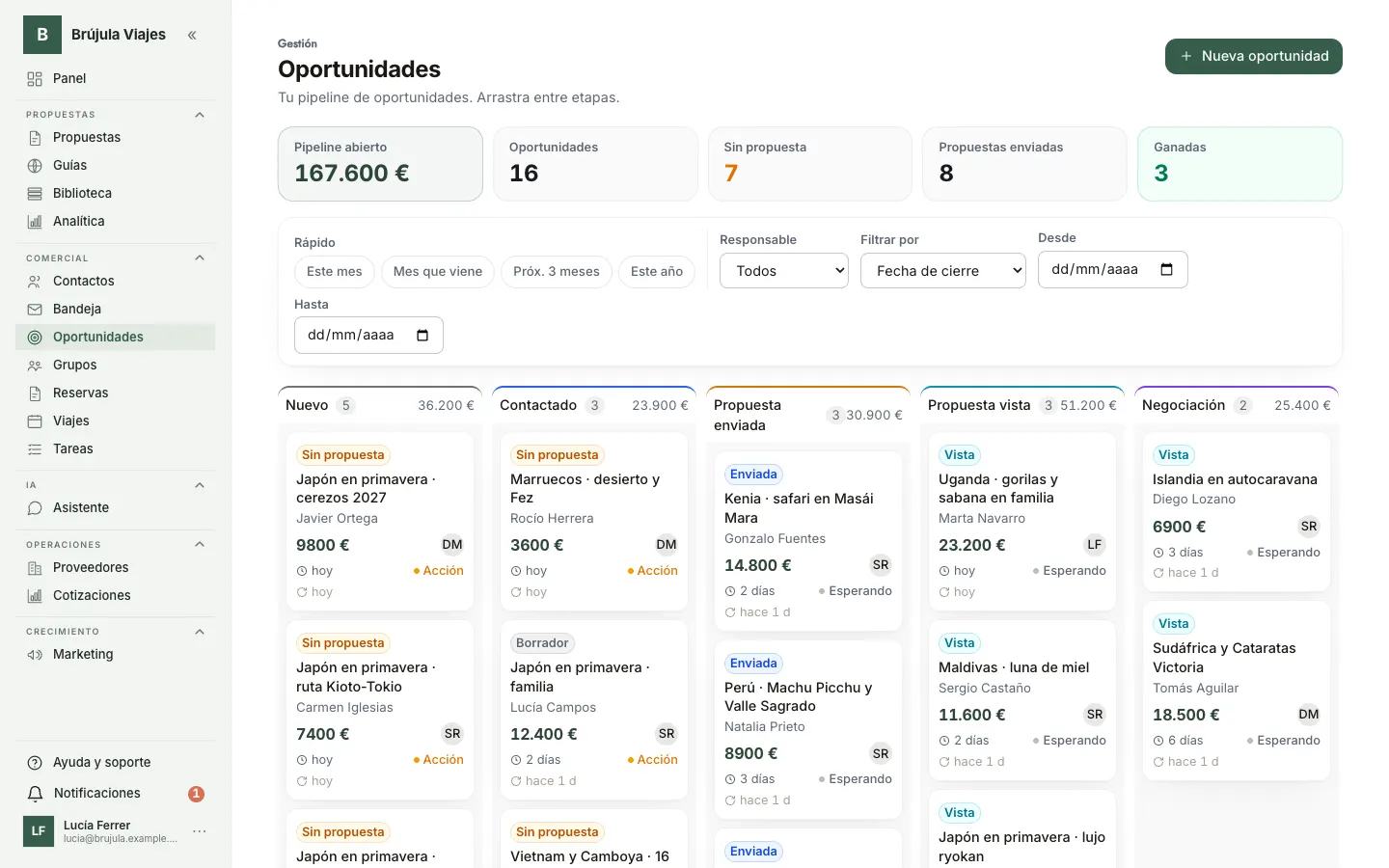Collapse the Crecimiento sidebar section
Screen dimensions: 1389x868
200,632
